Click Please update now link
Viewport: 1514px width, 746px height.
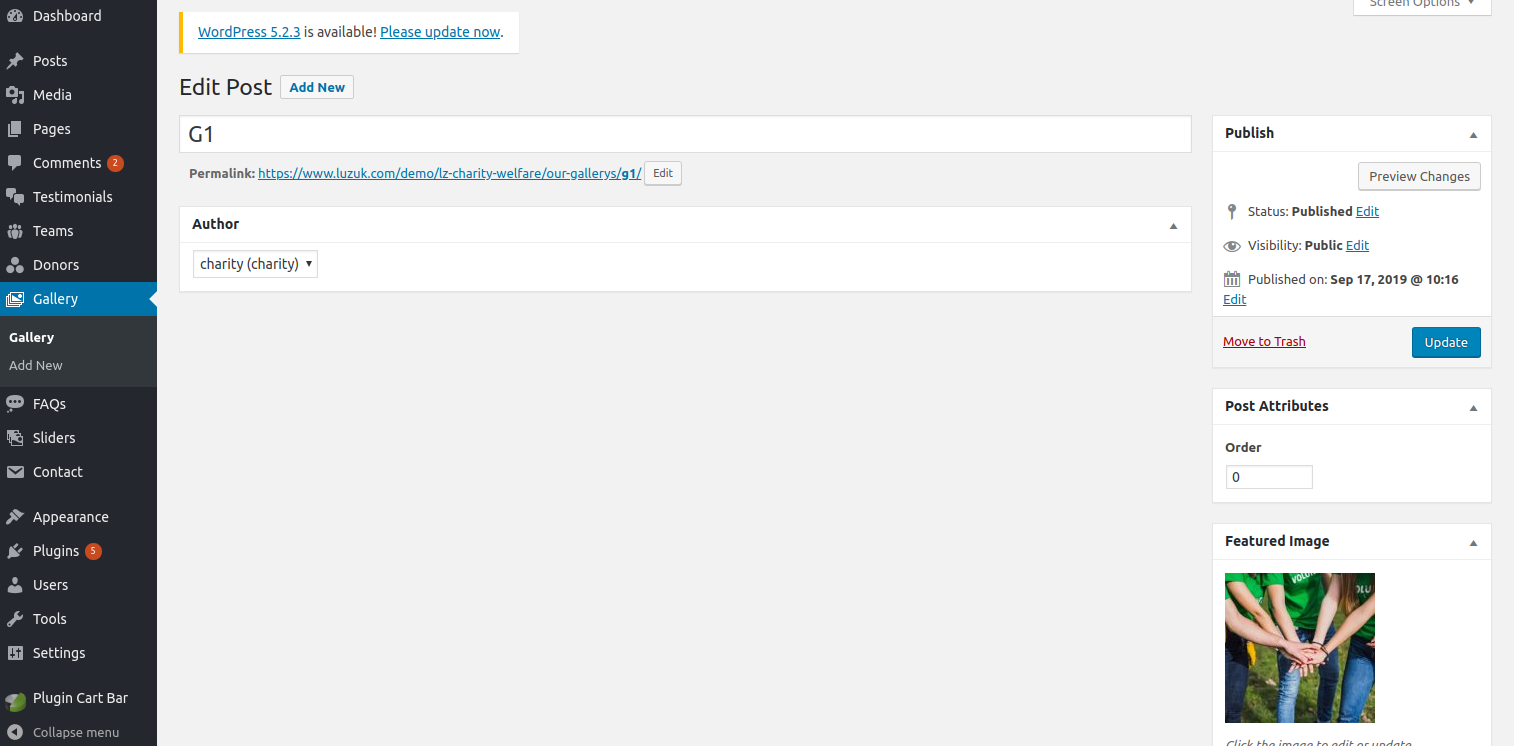(x=440, y=32)
